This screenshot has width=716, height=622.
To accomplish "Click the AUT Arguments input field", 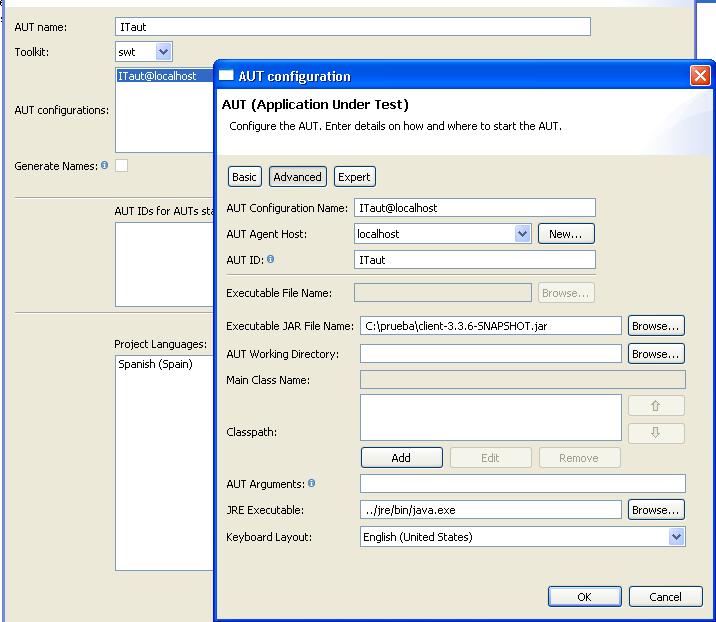I will 523,484.
